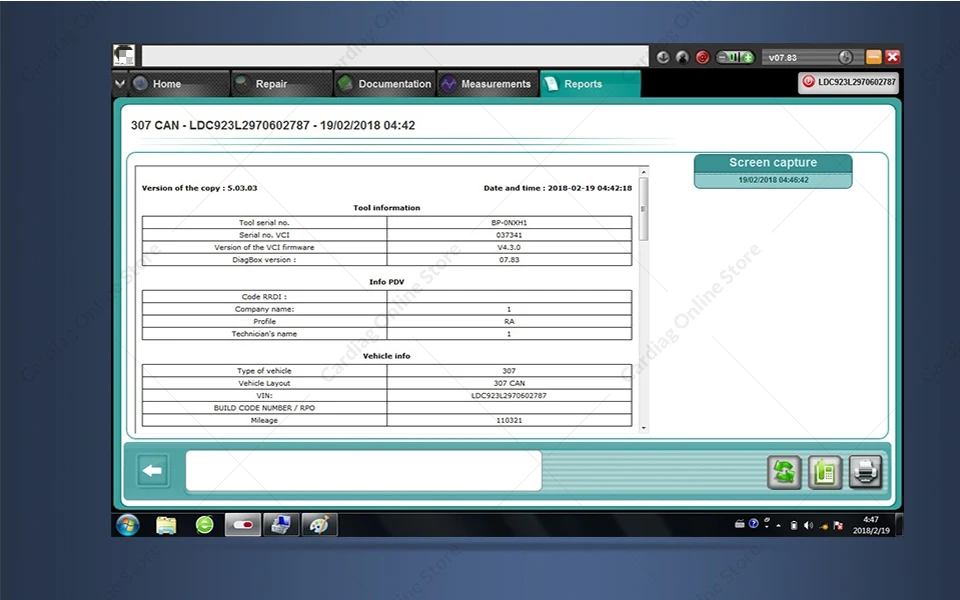Click the 307 CAN report title
This screenshot has width=960, height=600.
[x=272, y=126]
